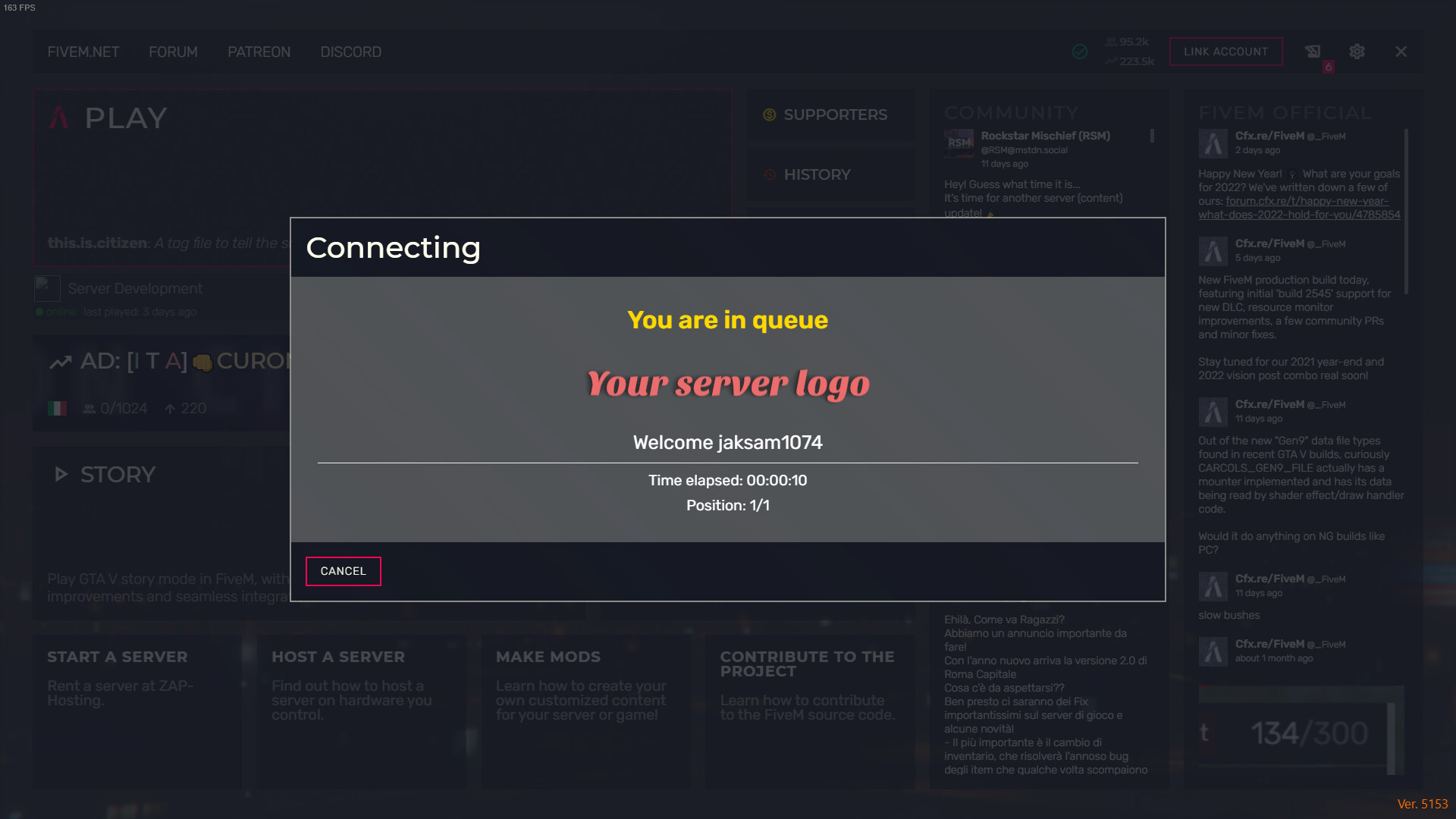Click the 223.5k peak stat
Viewport: 1456px width, 819px height.
point(1129,61)
